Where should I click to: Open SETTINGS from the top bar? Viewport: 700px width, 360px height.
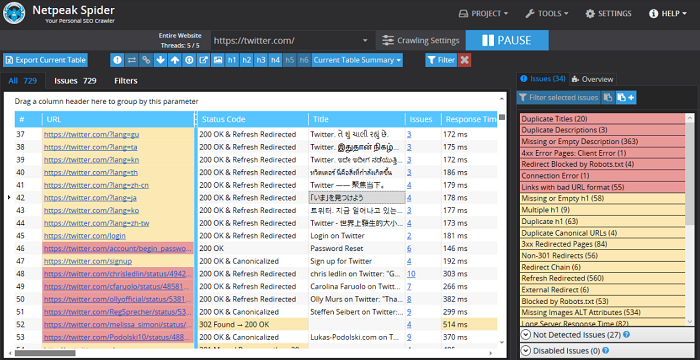point(608,14)
